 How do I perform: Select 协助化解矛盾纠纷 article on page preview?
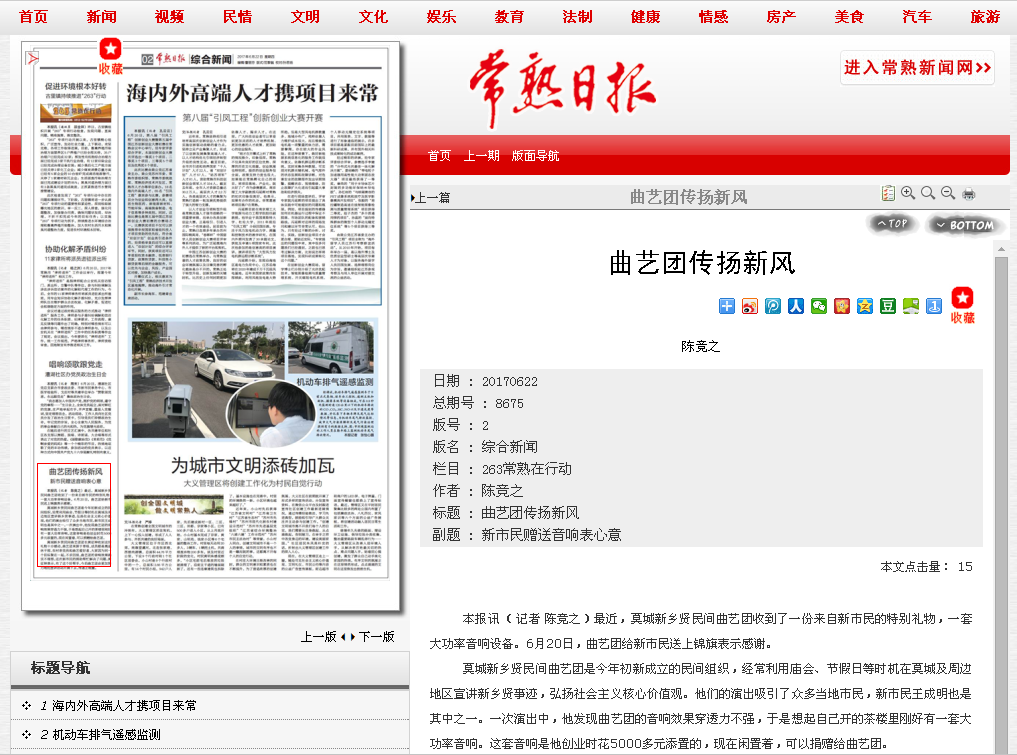[x=76, y=249]
